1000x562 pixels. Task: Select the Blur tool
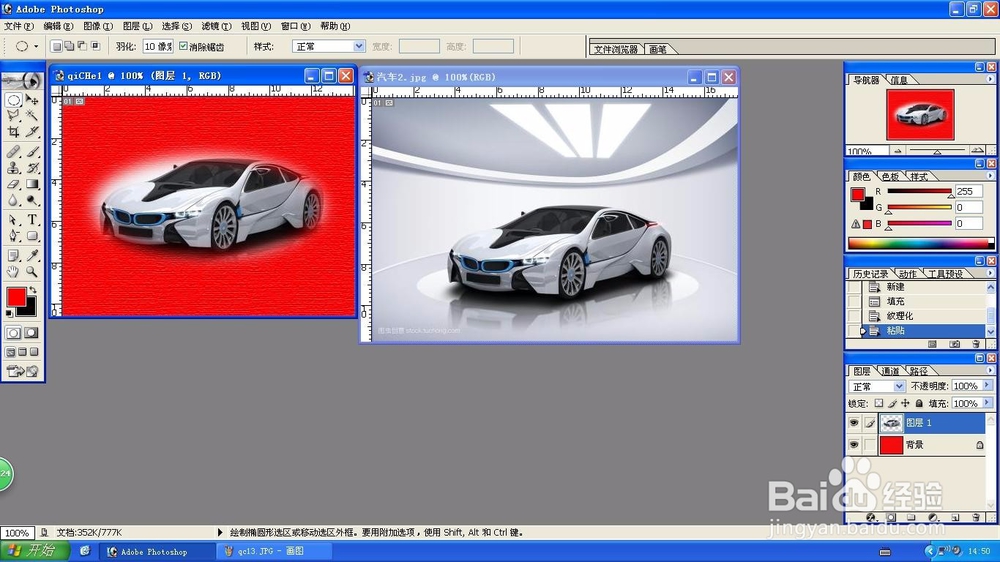(x=13, y=200)
